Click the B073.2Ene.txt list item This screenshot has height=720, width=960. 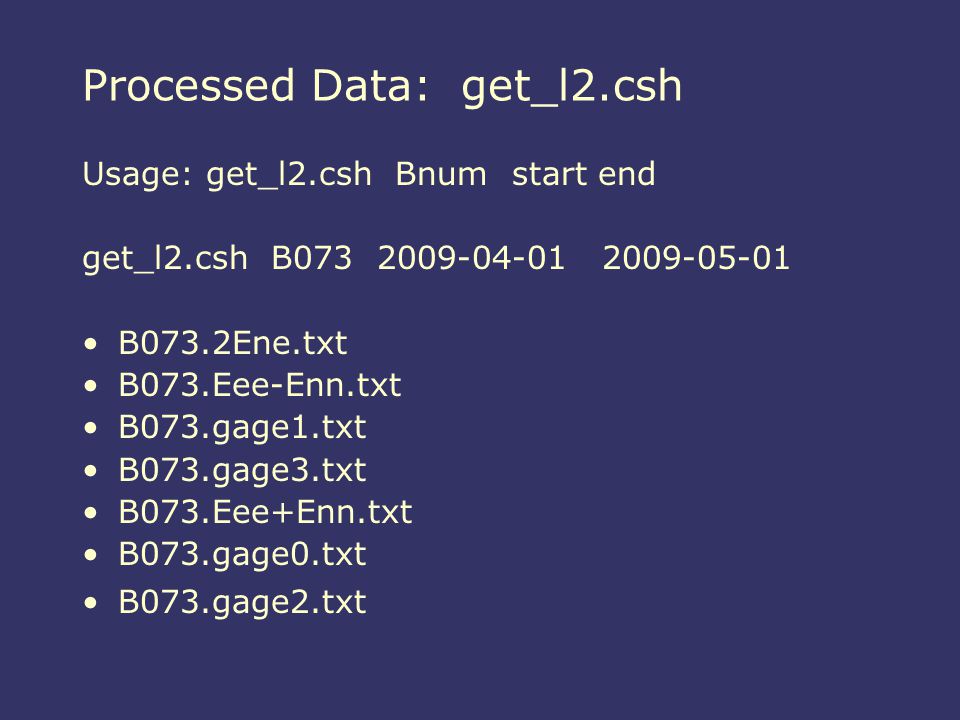(233, 343)
